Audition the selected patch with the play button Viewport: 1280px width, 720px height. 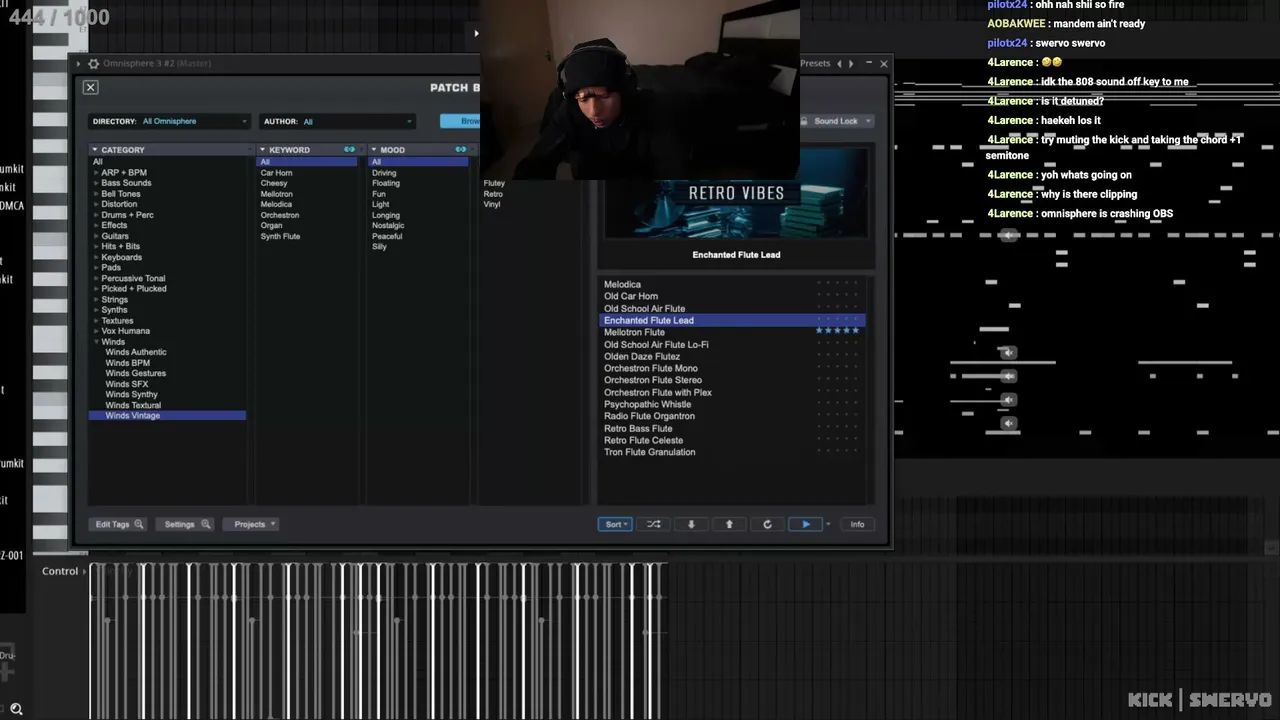pos(806,524)
